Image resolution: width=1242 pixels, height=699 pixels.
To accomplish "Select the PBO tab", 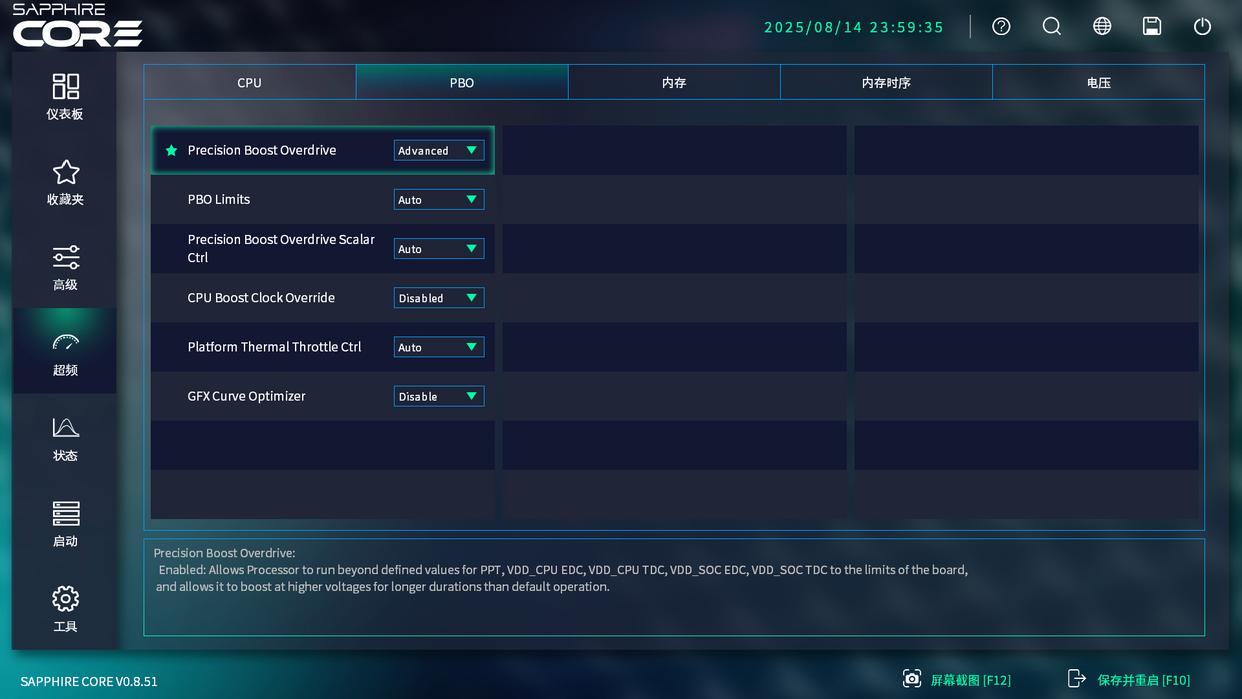I will click(462, 82).
